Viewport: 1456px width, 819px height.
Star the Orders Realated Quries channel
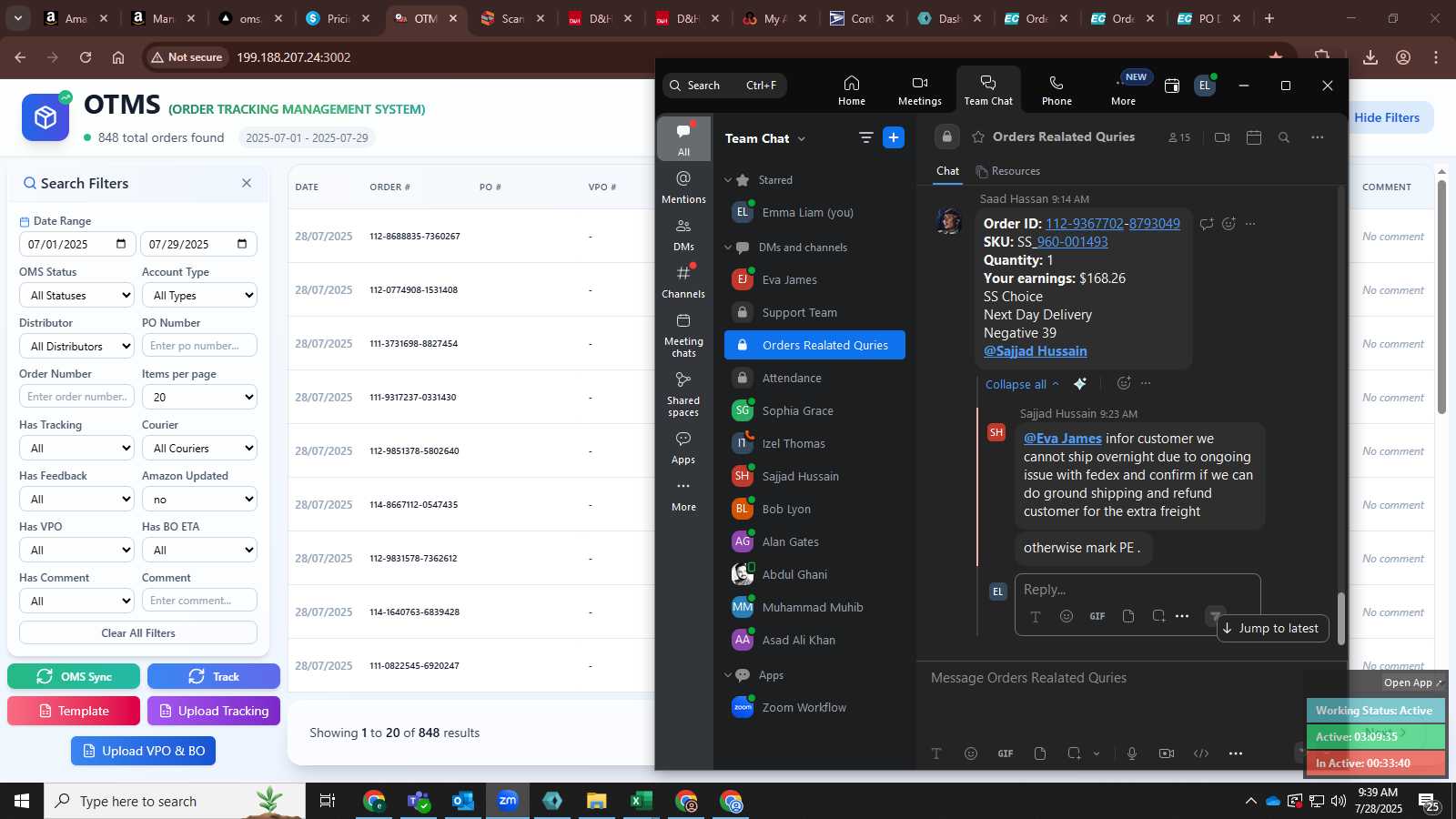[978, 137]
